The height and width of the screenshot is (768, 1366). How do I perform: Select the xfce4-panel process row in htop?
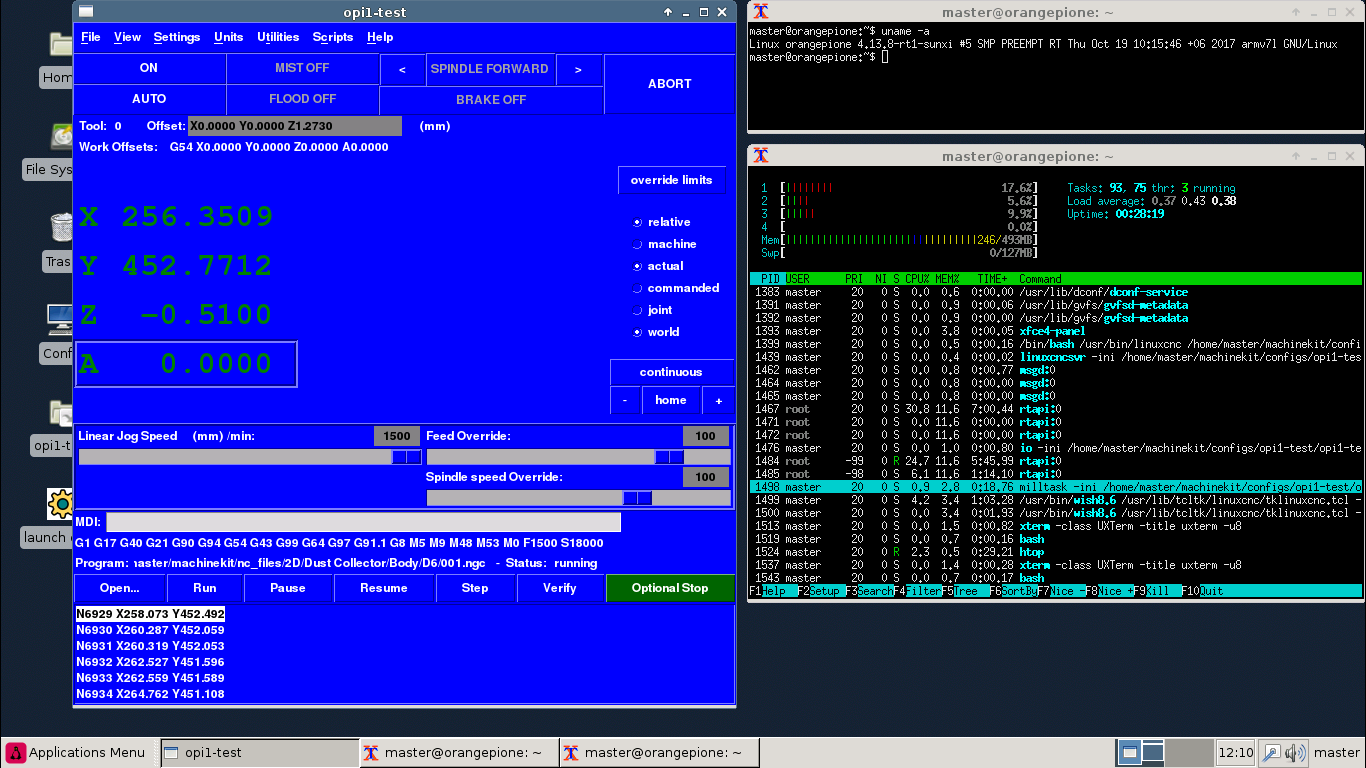point(1056,331)
